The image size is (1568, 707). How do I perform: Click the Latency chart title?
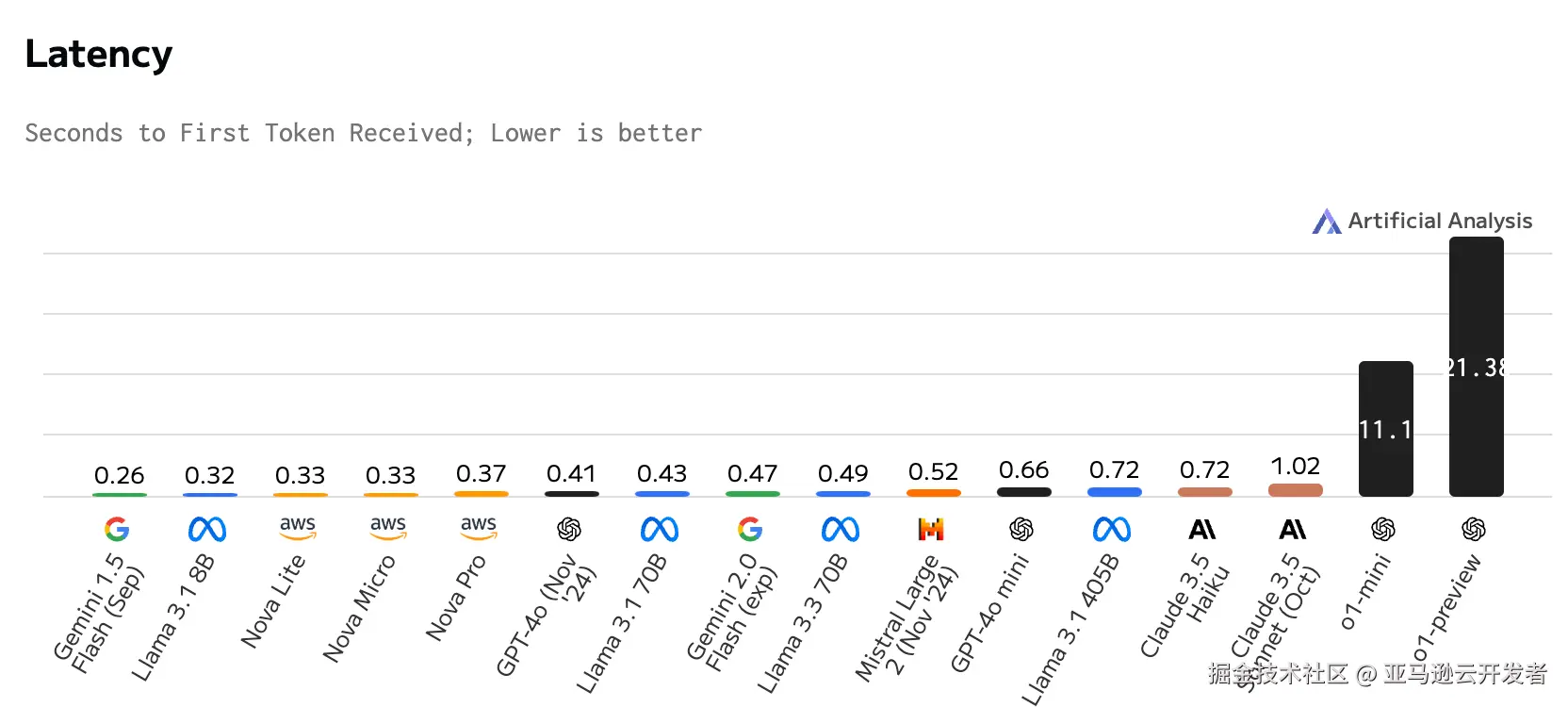(99, 55)
